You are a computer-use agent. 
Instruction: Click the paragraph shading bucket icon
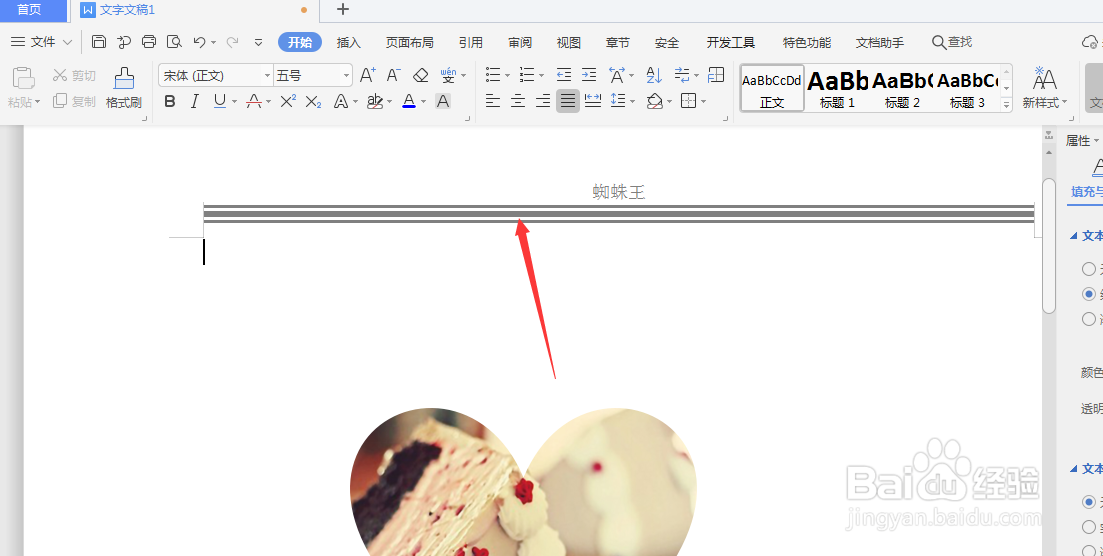click(x=655, y=101)
